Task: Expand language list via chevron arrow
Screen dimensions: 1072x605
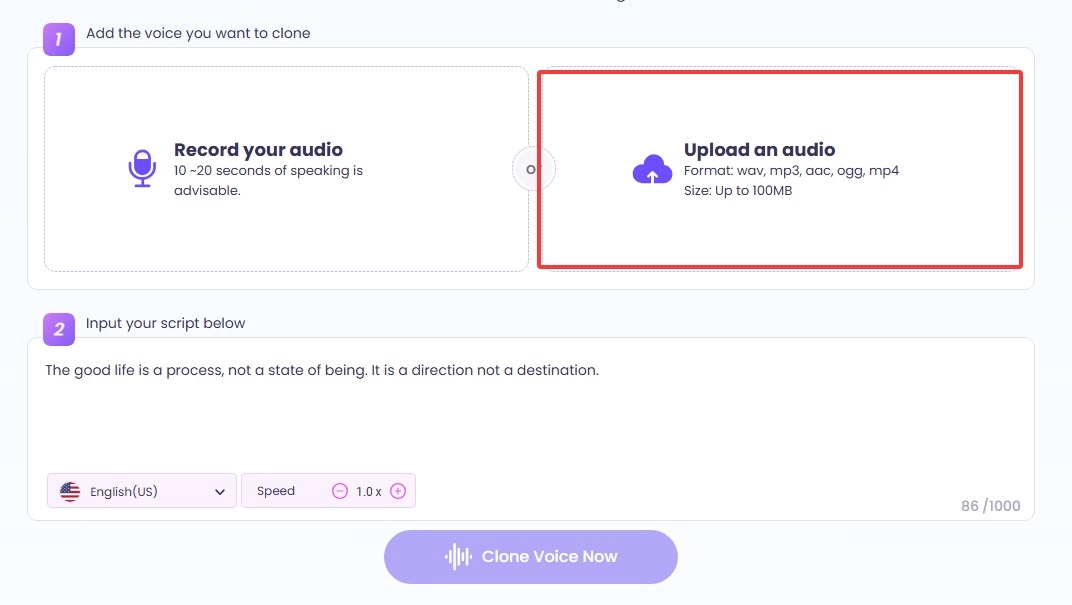Action: [220, 491]
